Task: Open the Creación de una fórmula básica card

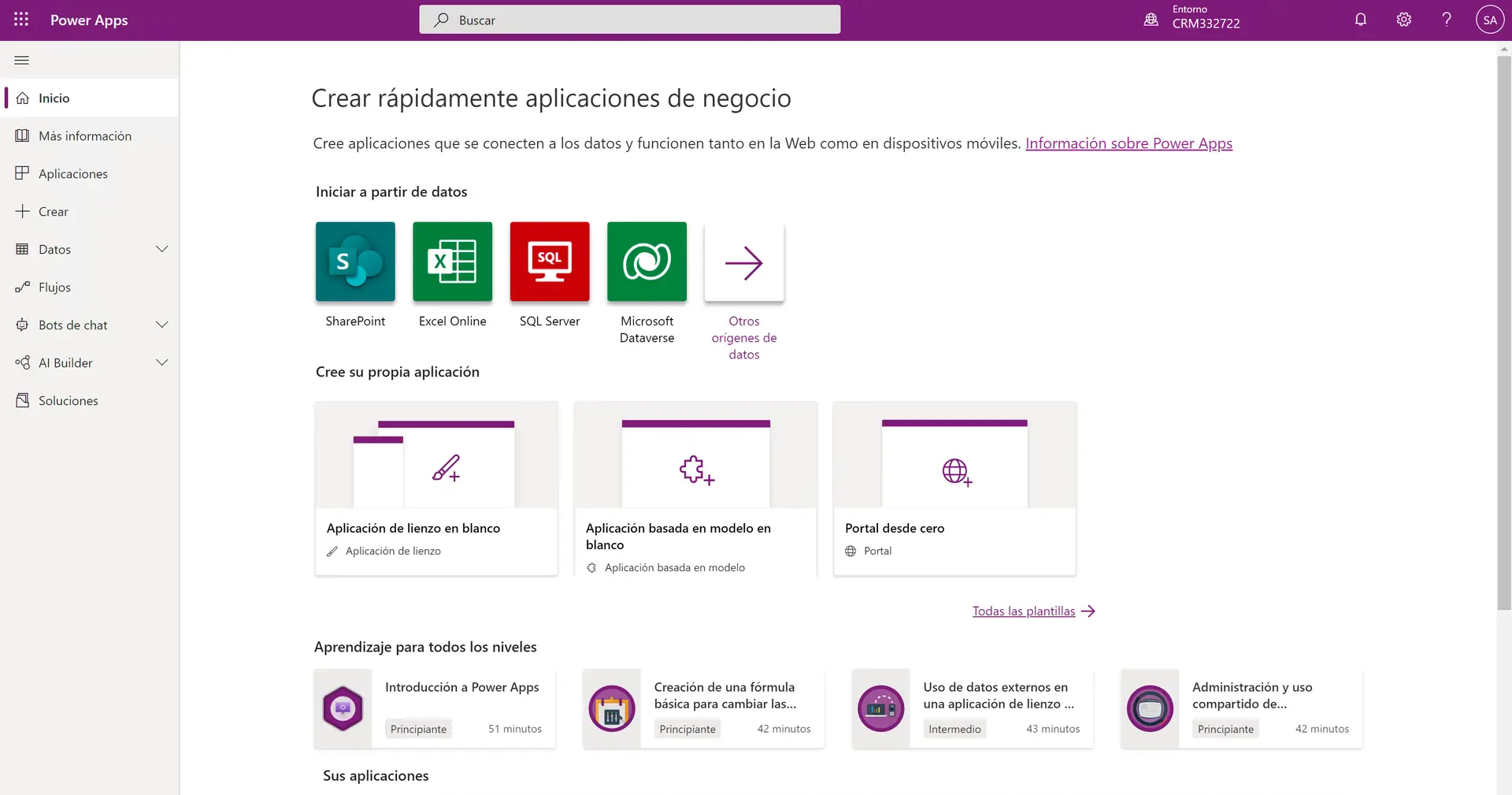Action: click(x=704, y=708)
